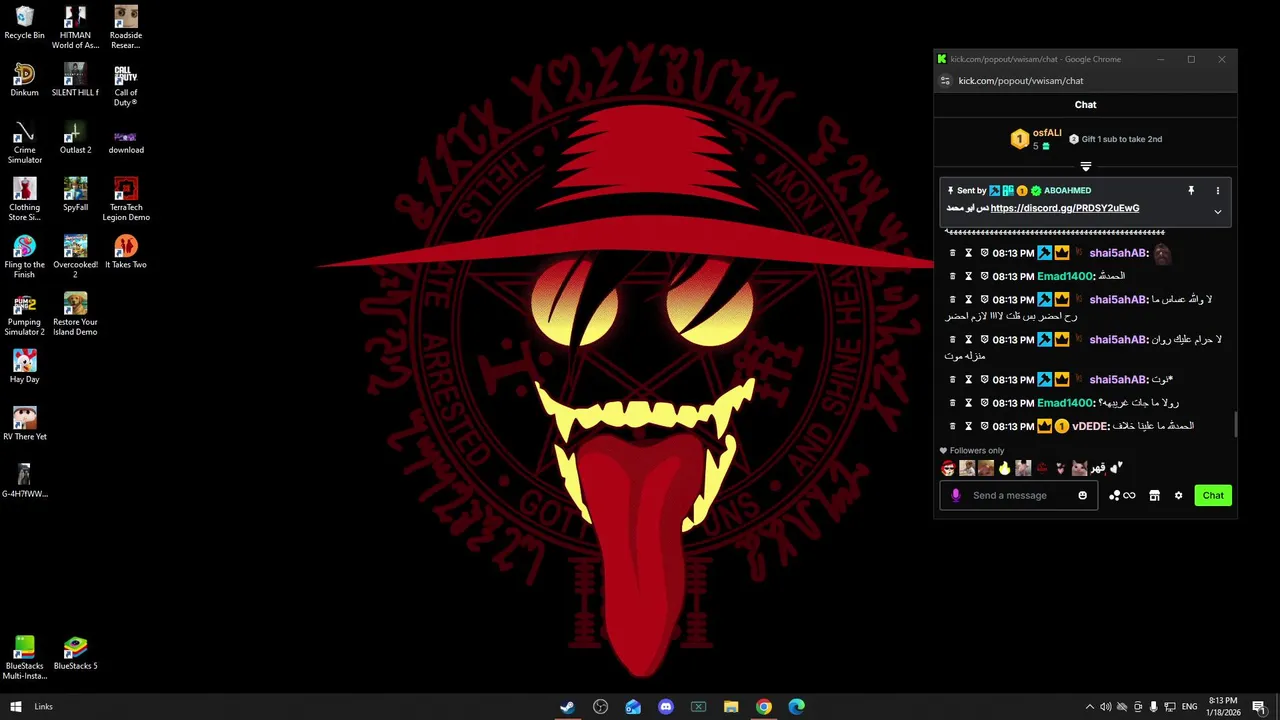The height and width of the screenshot is (720, 1280).
Task: Open Recycle Bin desktop icon
Action: pos(25,22)
